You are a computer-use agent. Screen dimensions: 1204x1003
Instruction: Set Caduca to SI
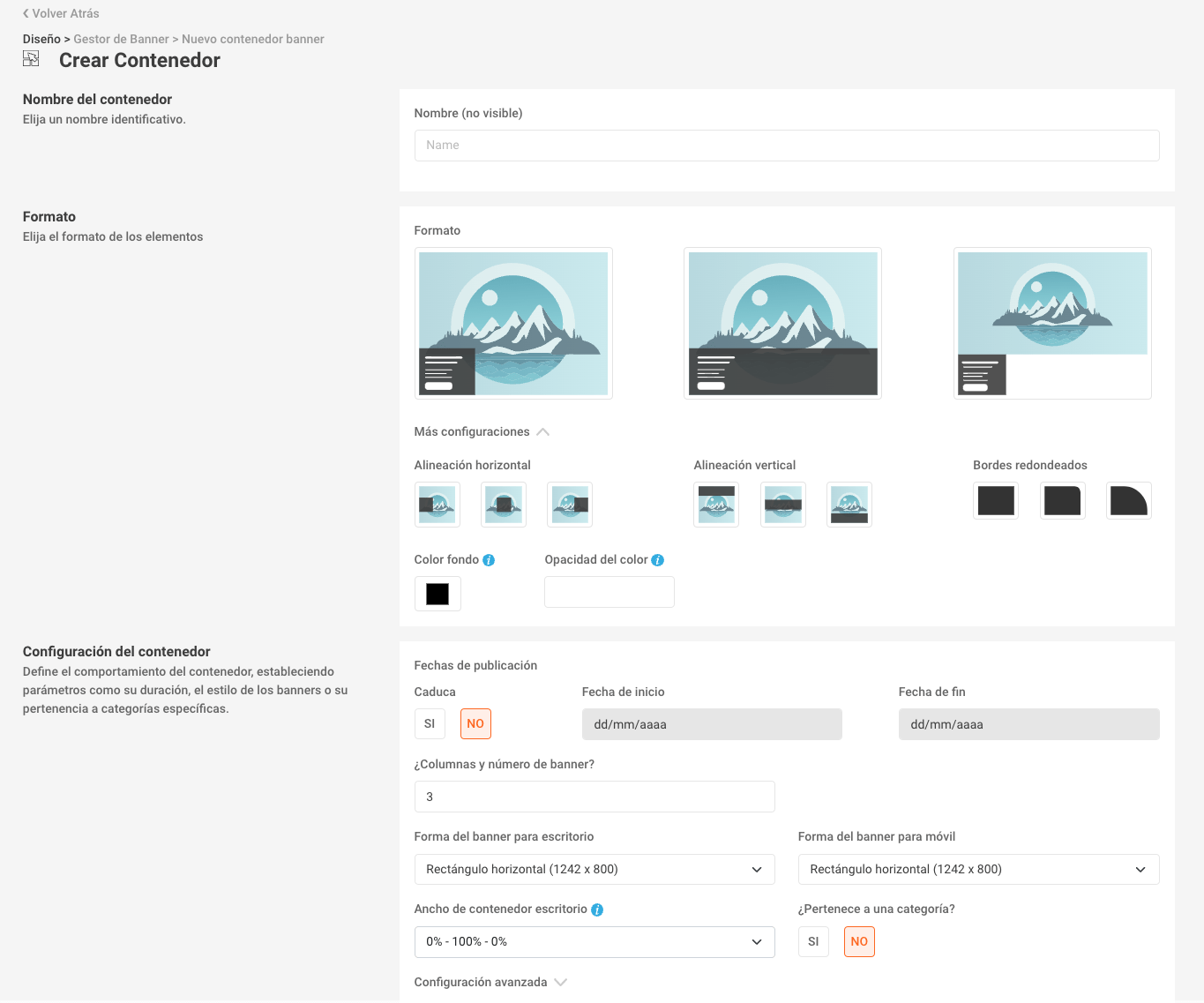pyautogui.click(x=430, y=724)
